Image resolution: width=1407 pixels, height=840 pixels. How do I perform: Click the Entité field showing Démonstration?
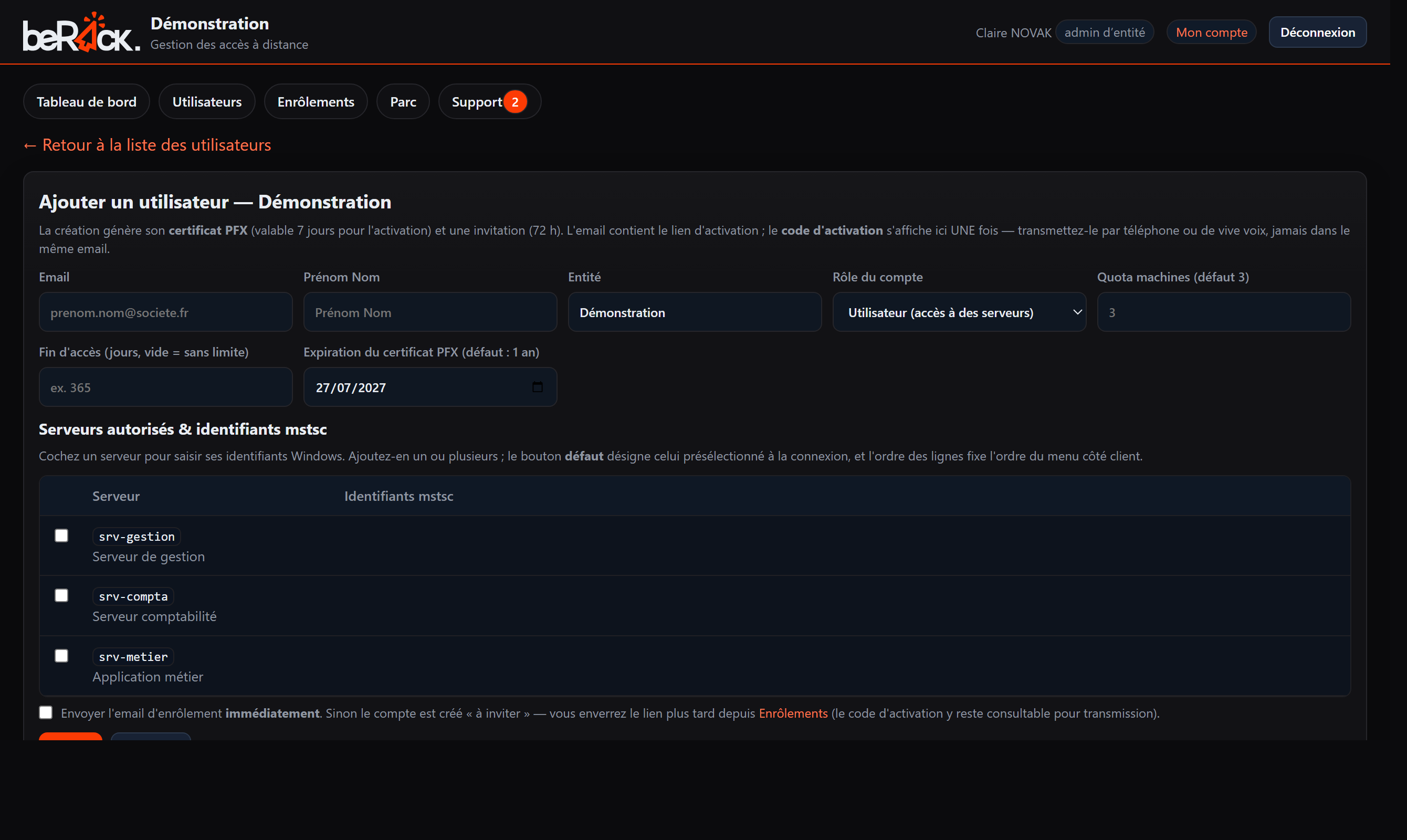point(695,312)
